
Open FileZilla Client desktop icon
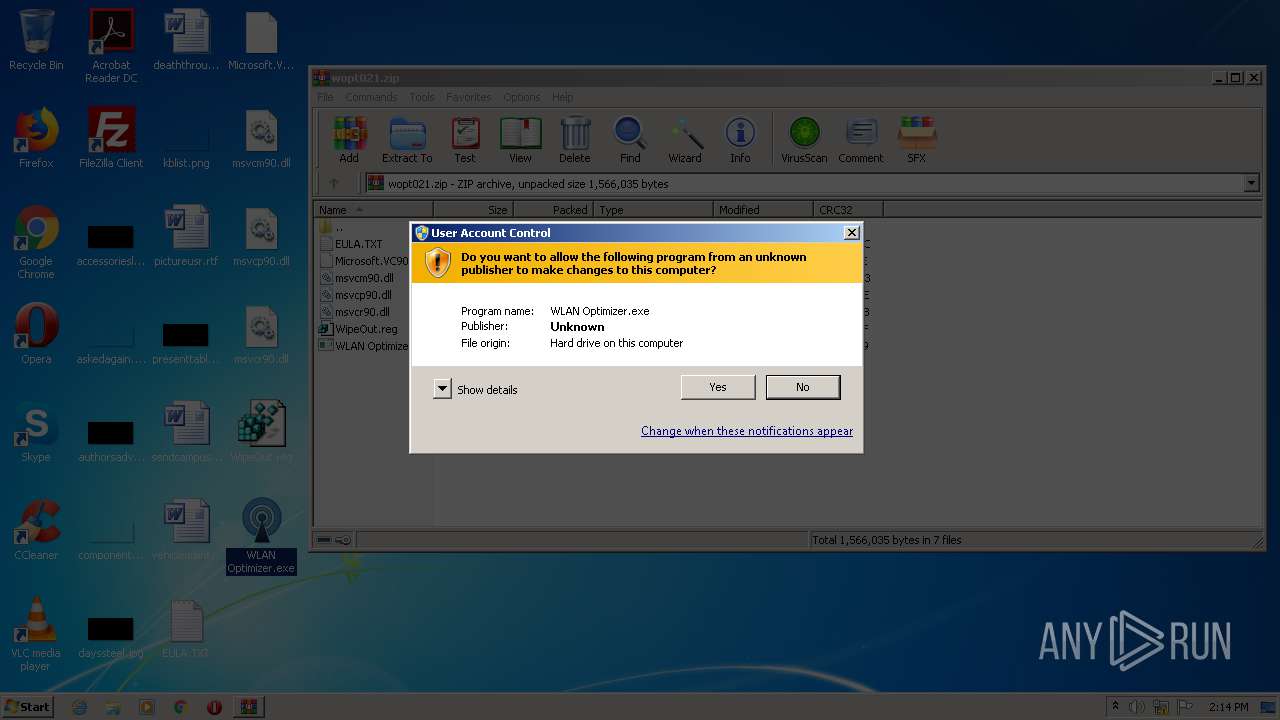pyautogui.click(x=111, y=138)
